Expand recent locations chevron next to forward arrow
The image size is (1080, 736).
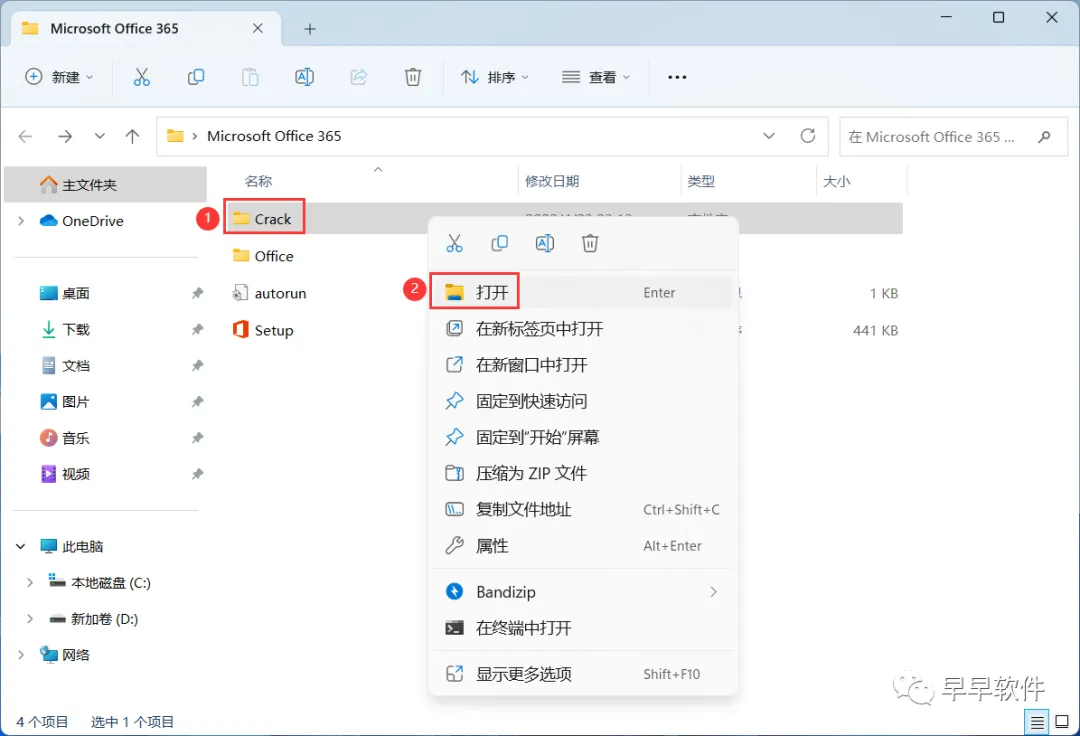[x=100, y=136]
